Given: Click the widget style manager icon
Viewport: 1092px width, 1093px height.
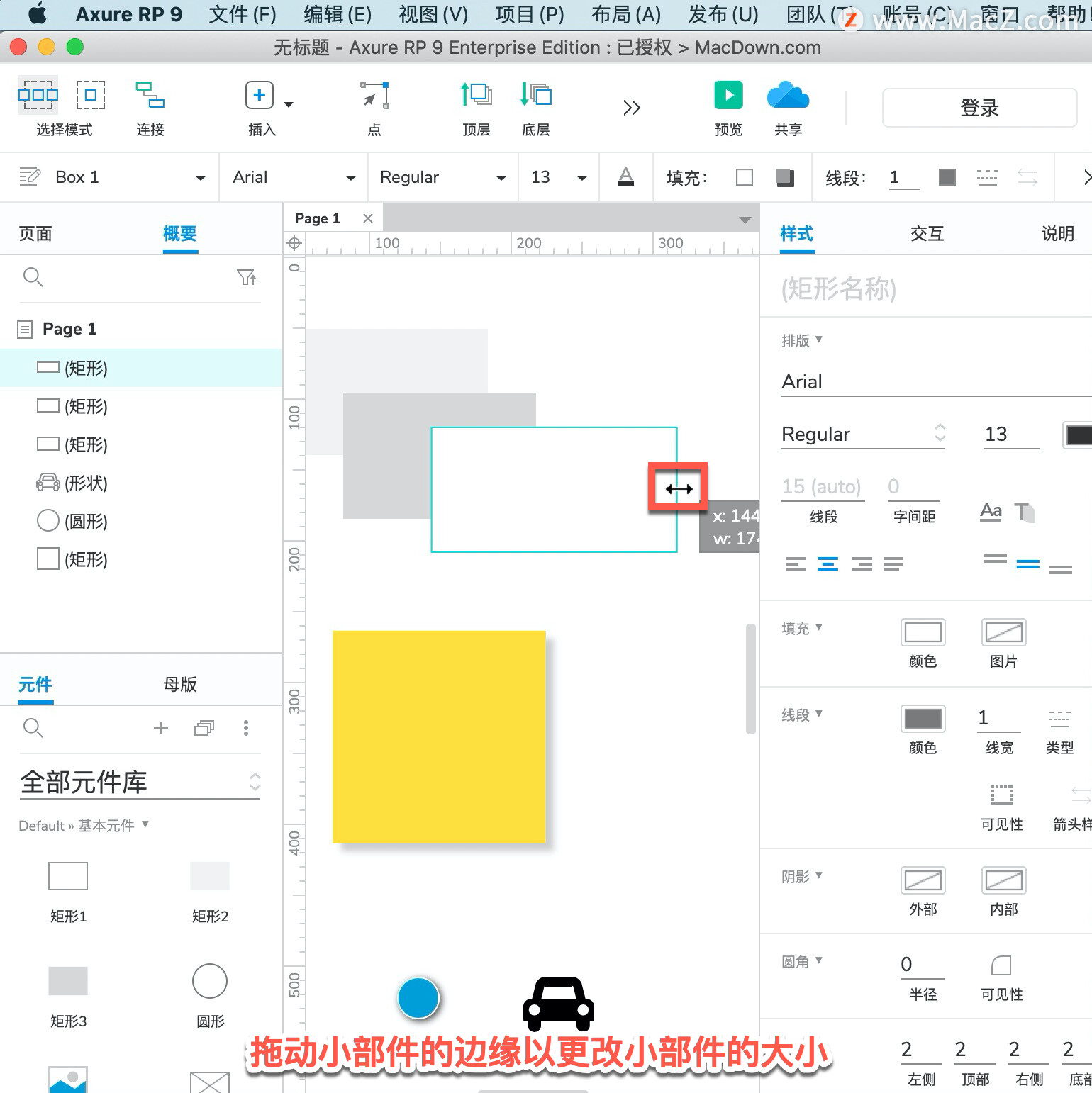Looking at the screenshot, I should (x=29, y=176).
